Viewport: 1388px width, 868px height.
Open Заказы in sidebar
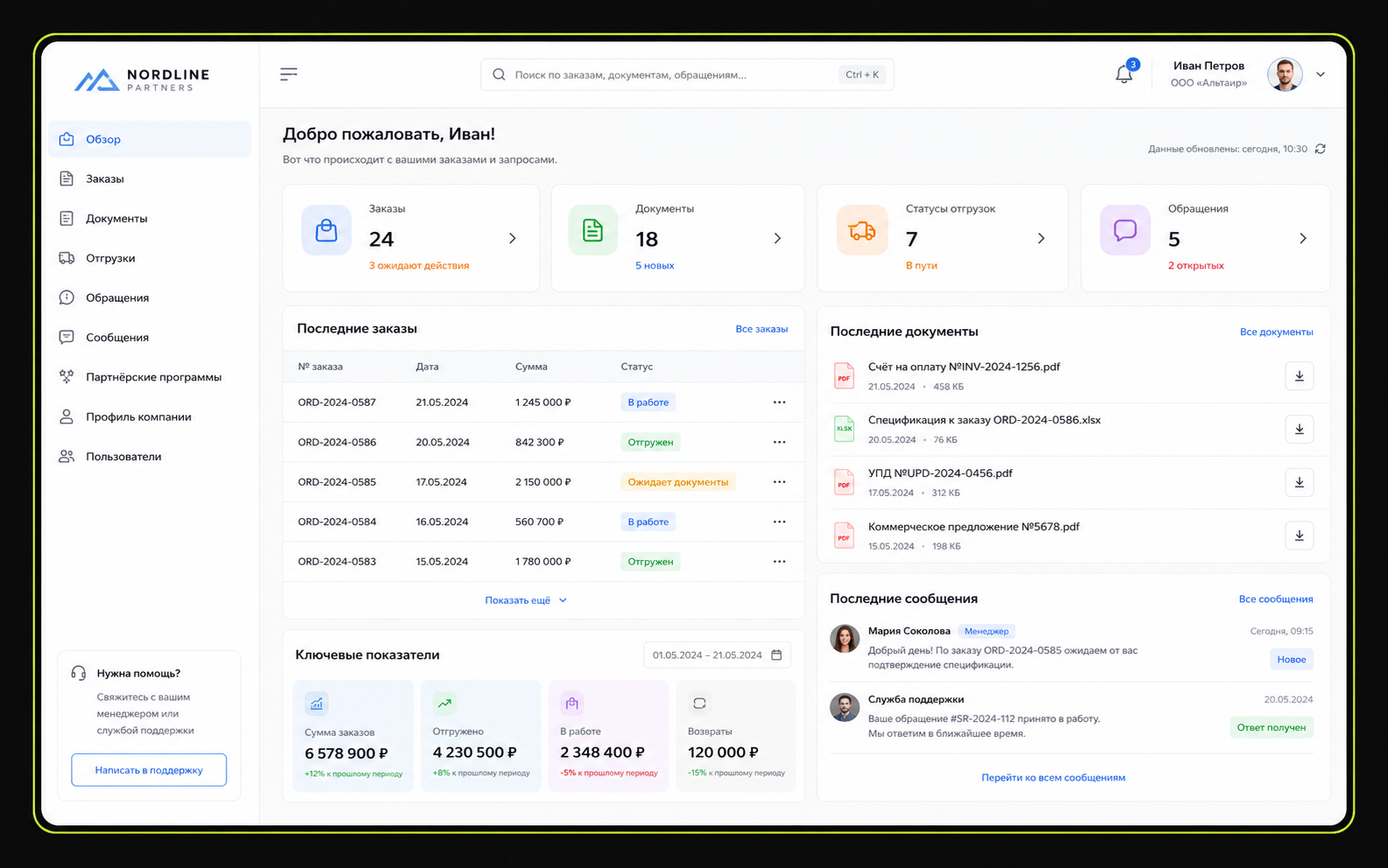[x=151, y=178]
